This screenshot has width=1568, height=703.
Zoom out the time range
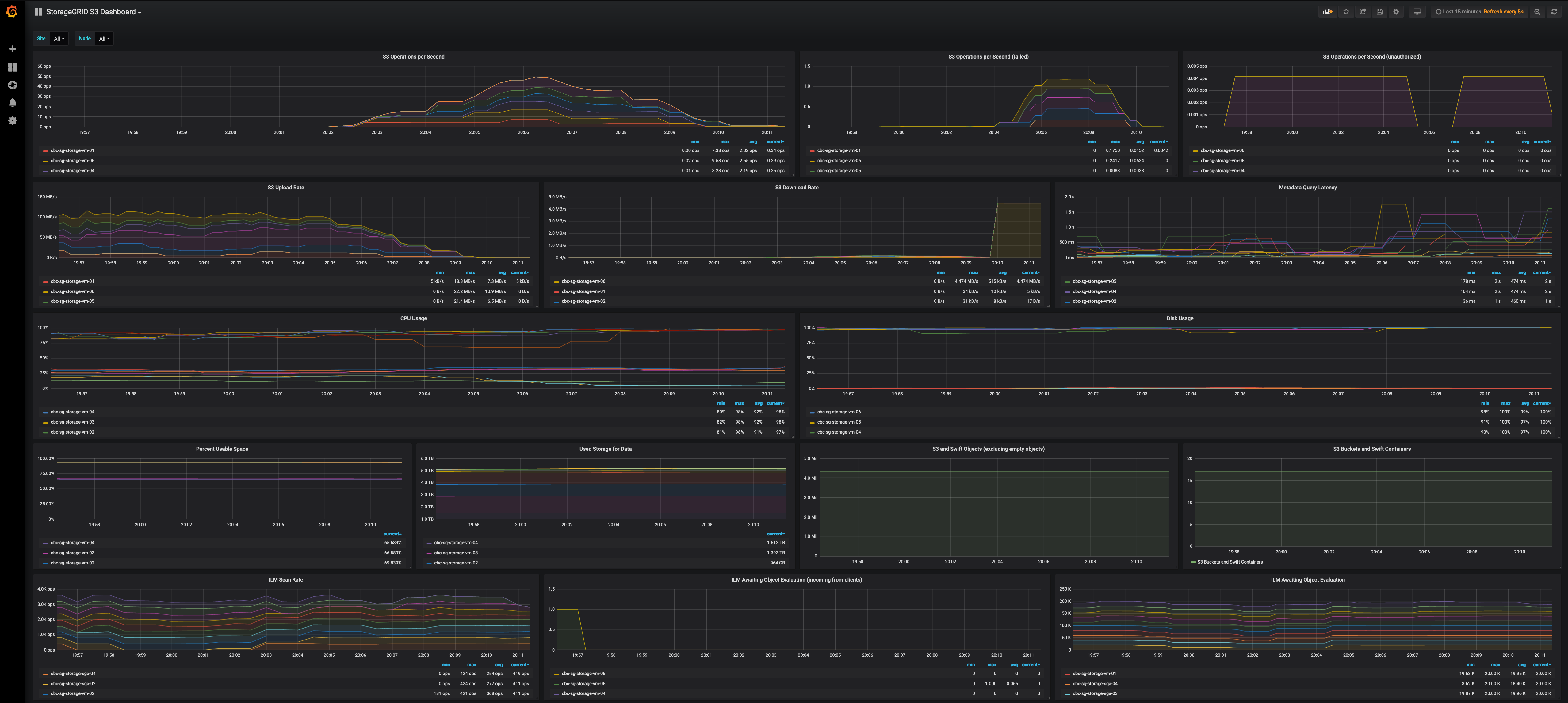click(x=1537, y=12)
